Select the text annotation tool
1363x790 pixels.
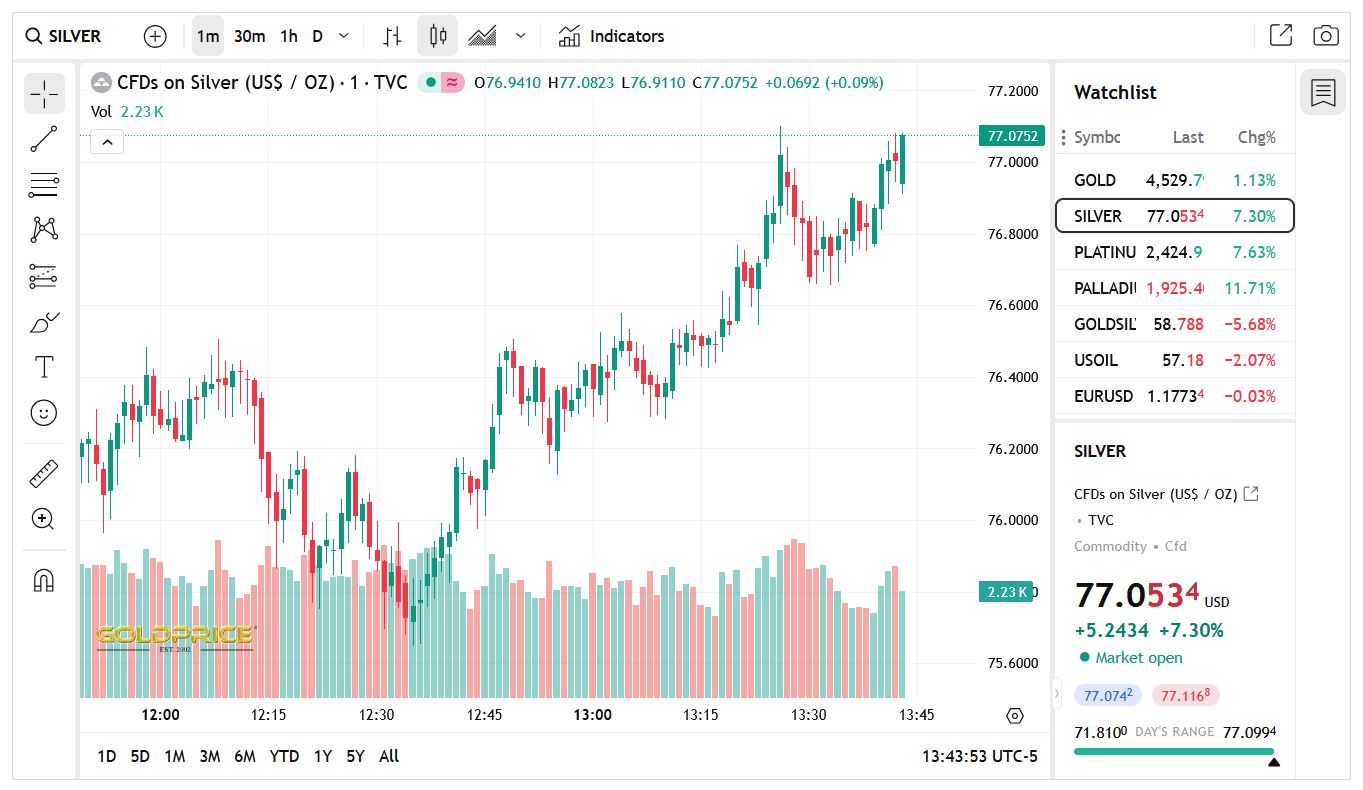click(44, 367)
